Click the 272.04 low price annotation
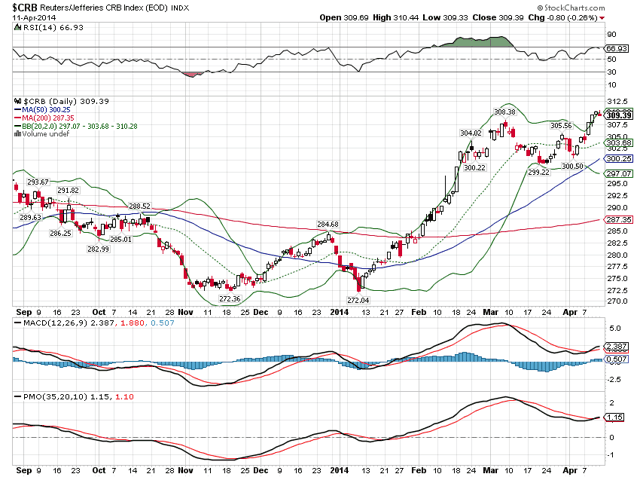Viewport: 640px width, 477px height. (358, 300)
